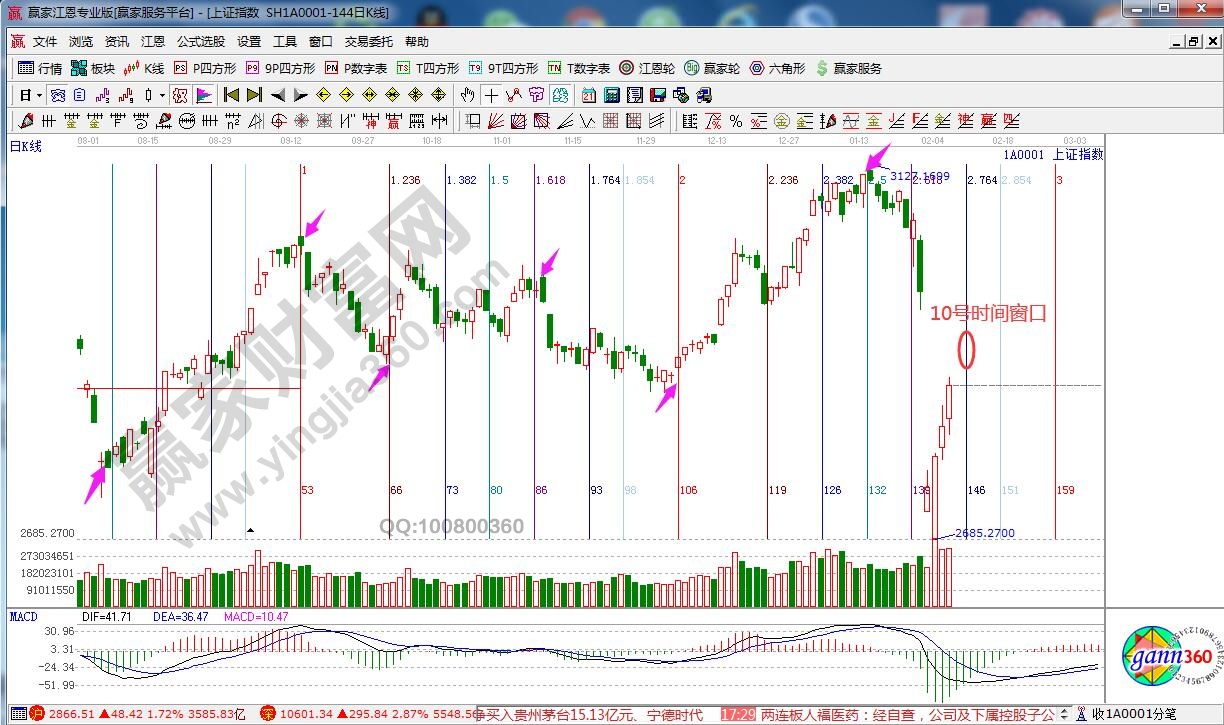Screen dimensions: 1224x725
Task: Click the hand pan tool icon
Action: [x=467, y=96]
